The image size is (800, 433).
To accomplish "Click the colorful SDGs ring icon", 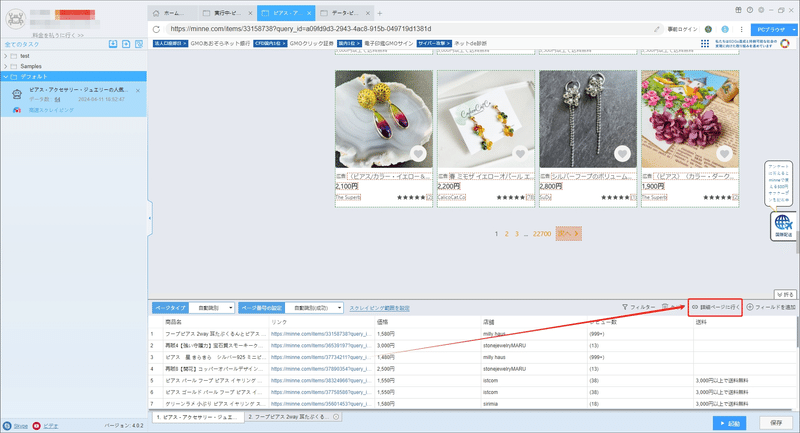I will [785, 43].
